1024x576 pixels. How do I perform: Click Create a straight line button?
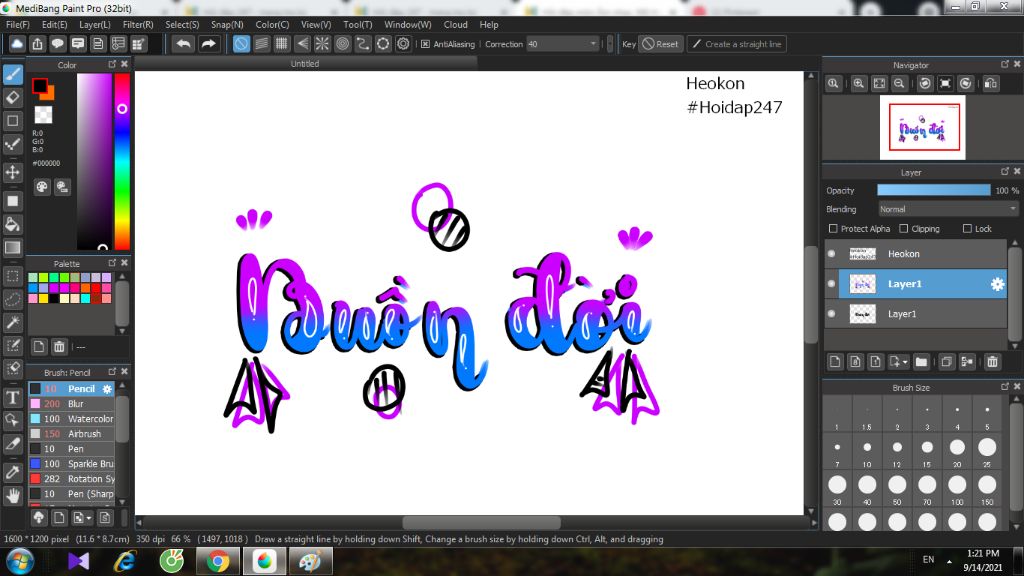736,44
